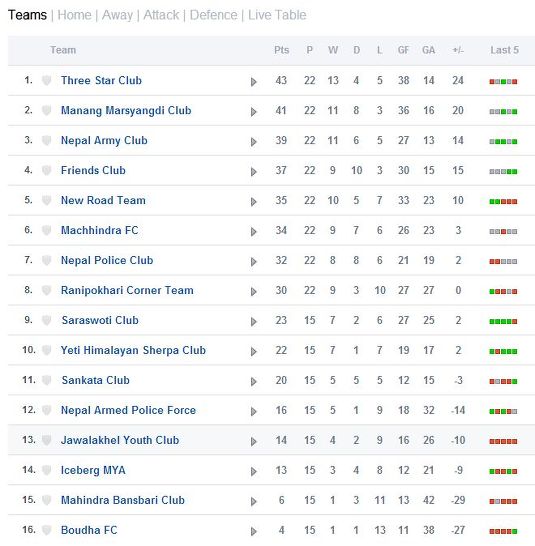Image resolution: width=535 pixels, height=546 pixels.
Task: Click the crest icon beside Sankata Club
Action: click(x=46, y=380)
